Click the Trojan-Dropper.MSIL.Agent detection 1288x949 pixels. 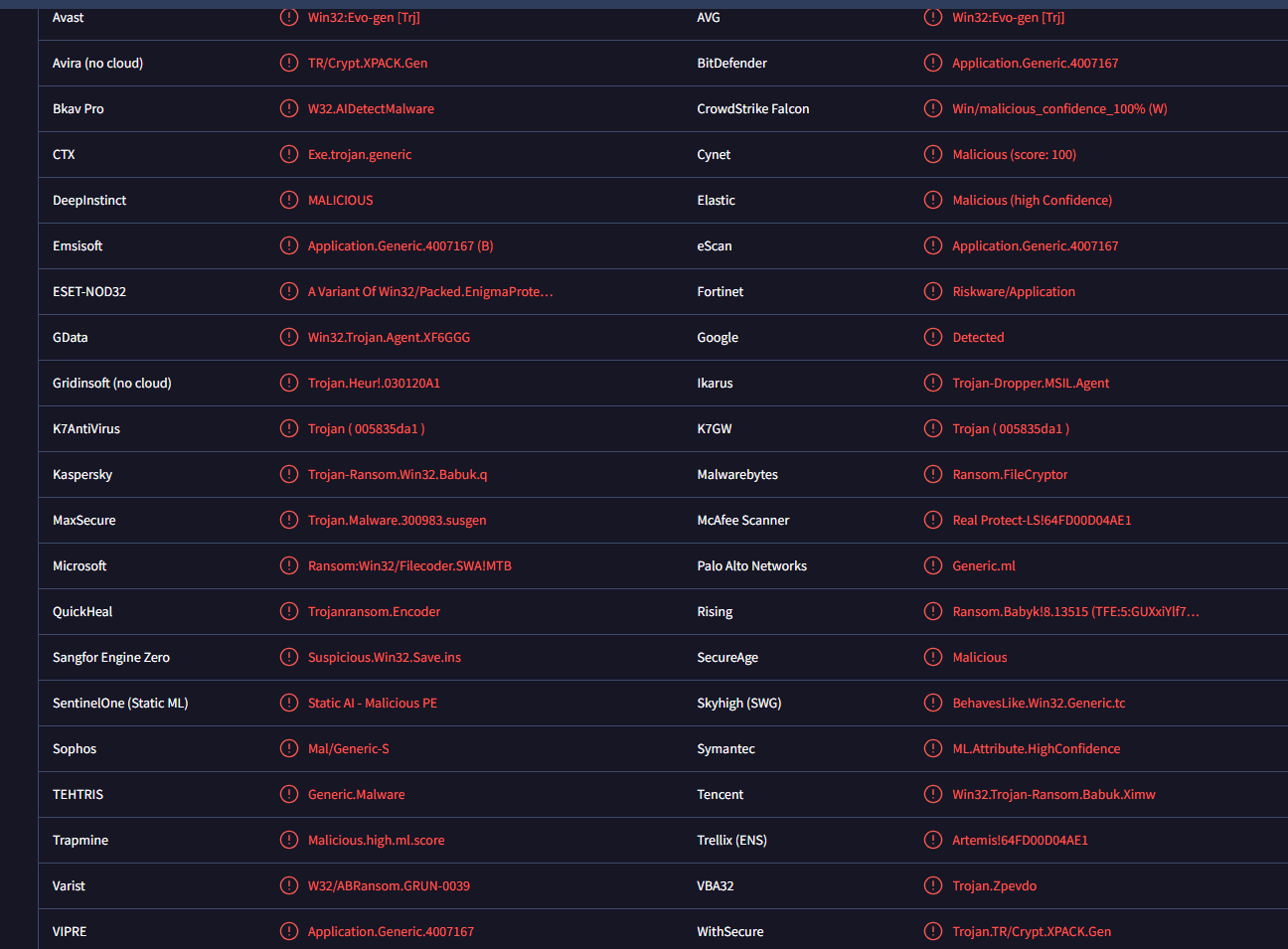1031,383
